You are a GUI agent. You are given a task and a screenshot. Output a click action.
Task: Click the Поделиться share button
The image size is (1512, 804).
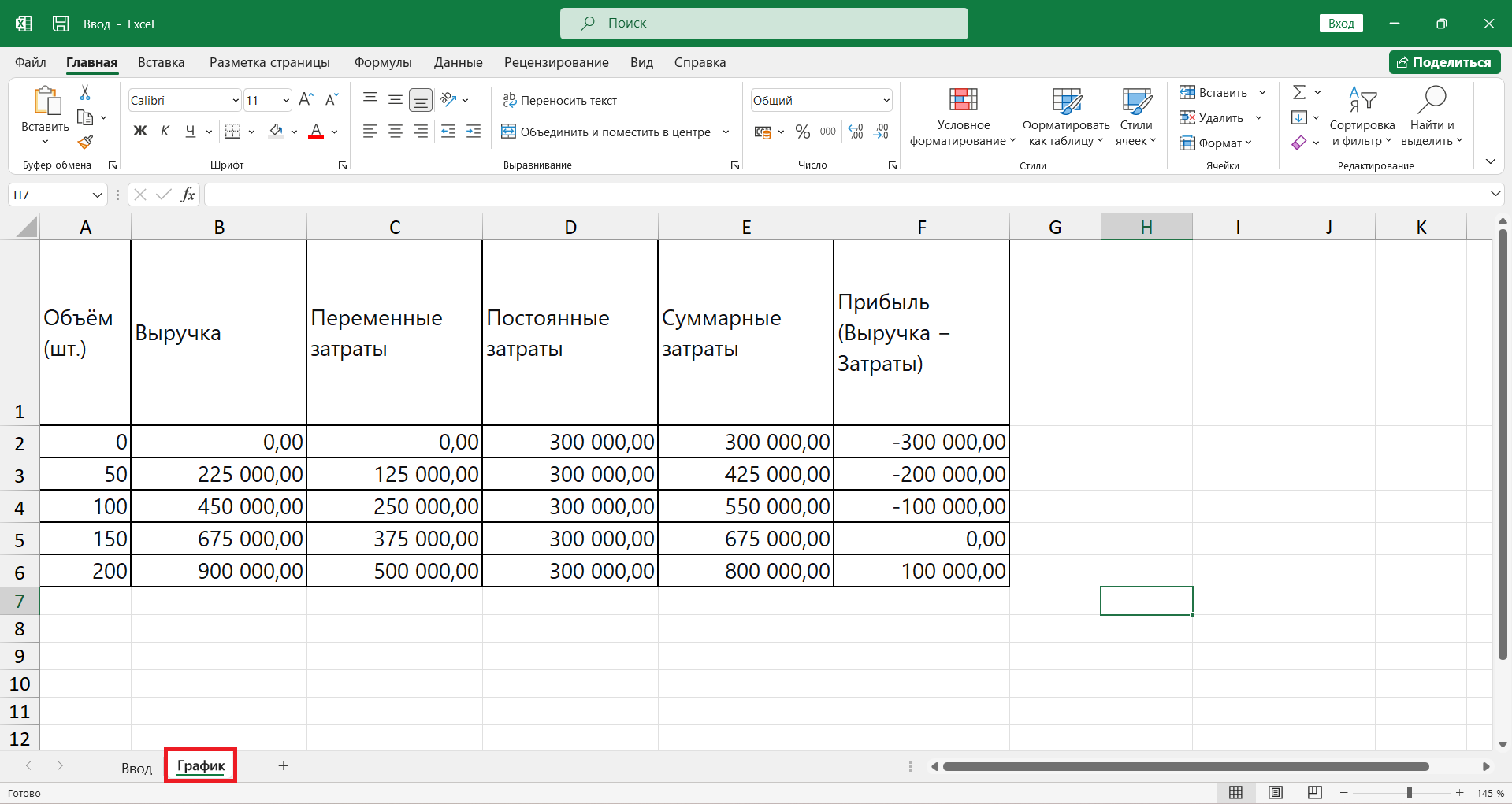pyautogui.click(x=1444, y=62)
